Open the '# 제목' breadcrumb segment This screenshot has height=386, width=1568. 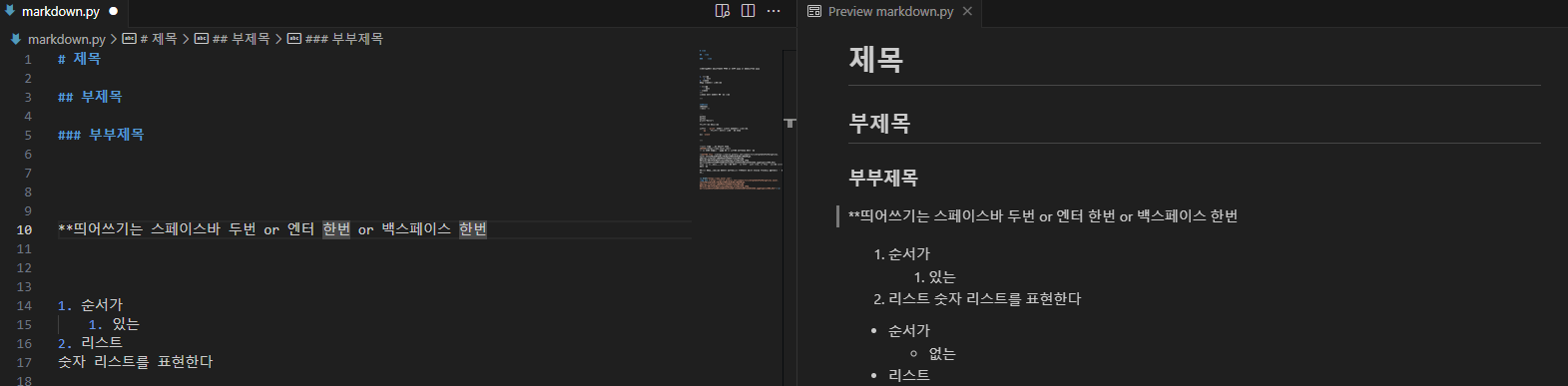tap(159, 39)
